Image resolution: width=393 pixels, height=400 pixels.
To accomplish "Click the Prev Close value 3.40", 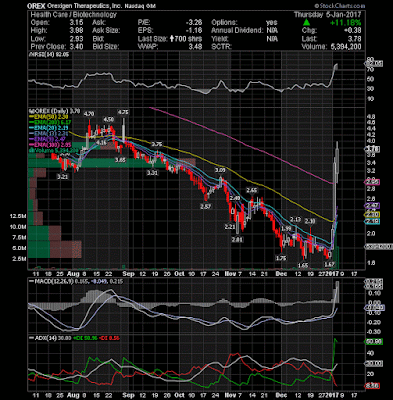I will [77, 47].
